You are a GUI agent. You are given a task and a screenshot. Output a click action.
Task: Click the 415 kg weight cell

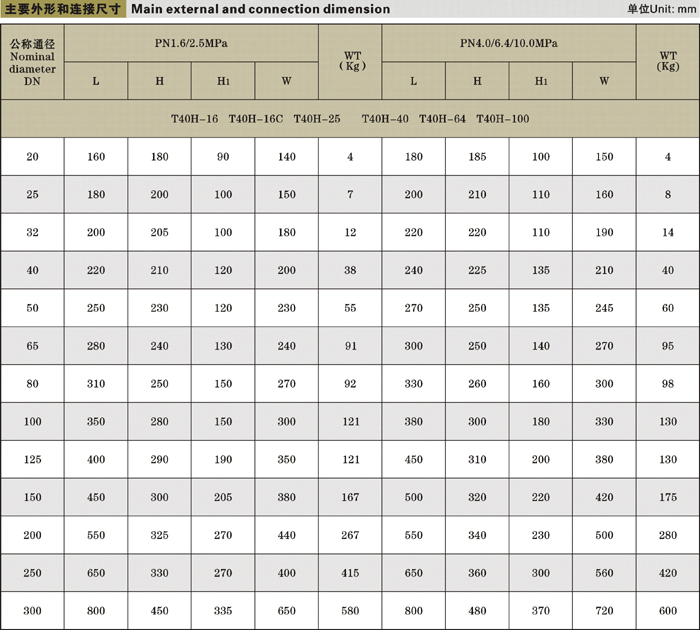[350, 573]
